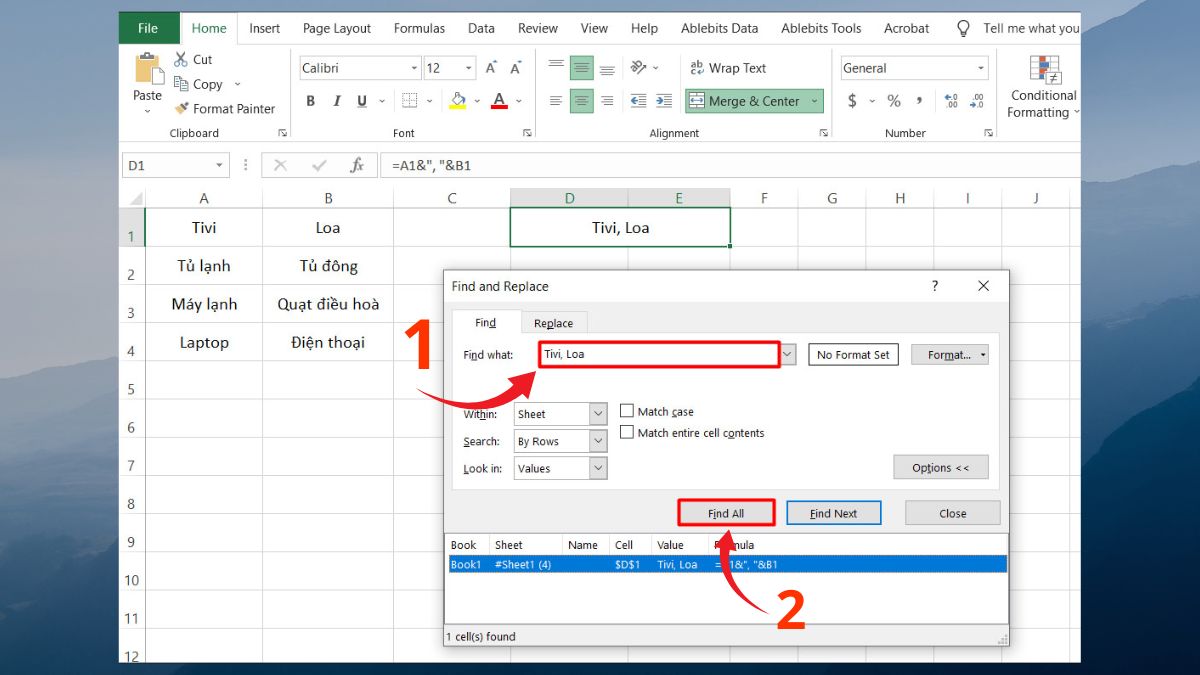
Task: Click the Find All button
Action: coord(726,513)
